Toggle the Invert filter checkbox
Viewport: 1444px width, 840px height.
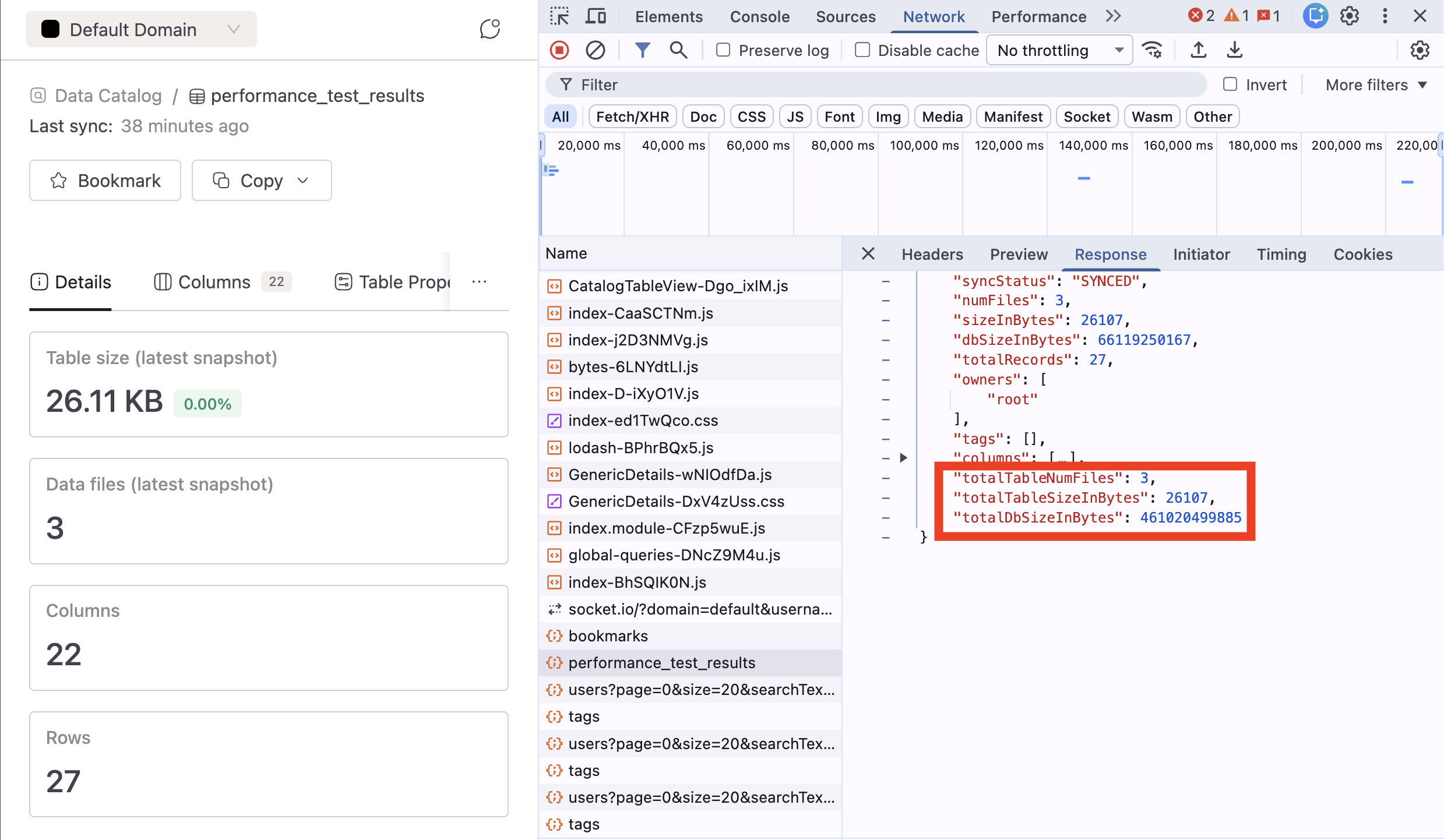(x=1230, y=84)
